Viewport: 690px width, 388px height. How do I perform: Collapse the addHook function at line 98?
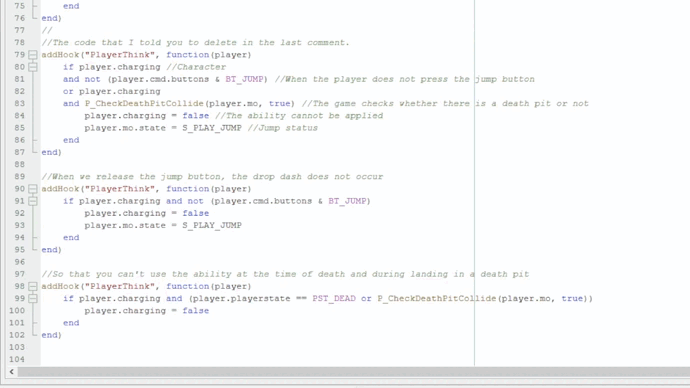[x=33, y=286]
